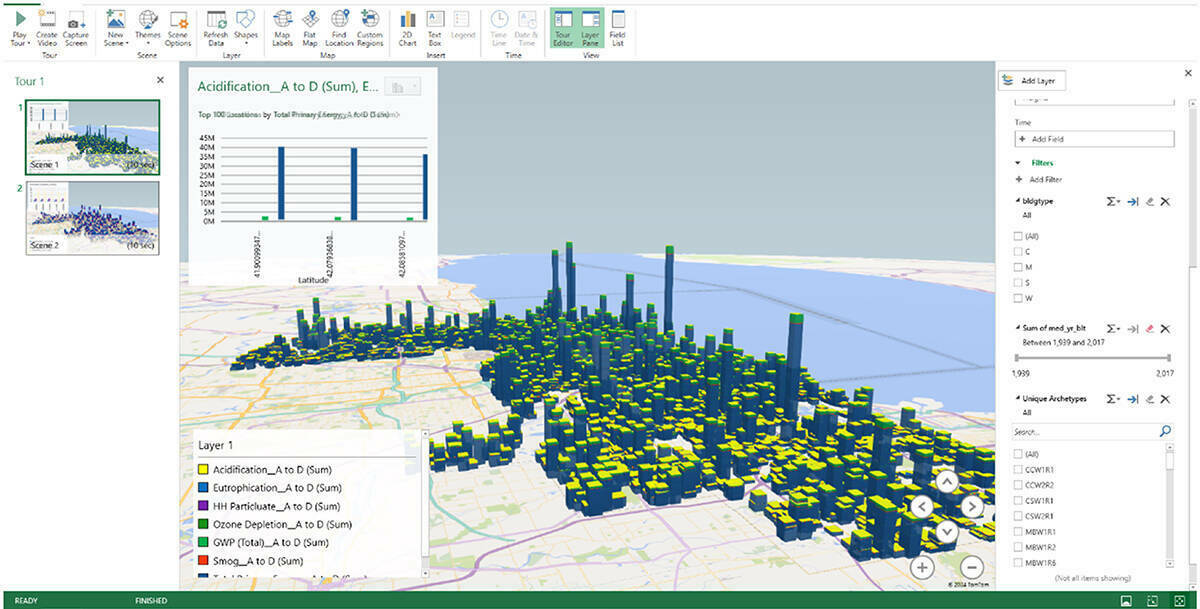Click the Create Video icon
The width and height of the screenshot is (1200, 609).
pos(47,20)
